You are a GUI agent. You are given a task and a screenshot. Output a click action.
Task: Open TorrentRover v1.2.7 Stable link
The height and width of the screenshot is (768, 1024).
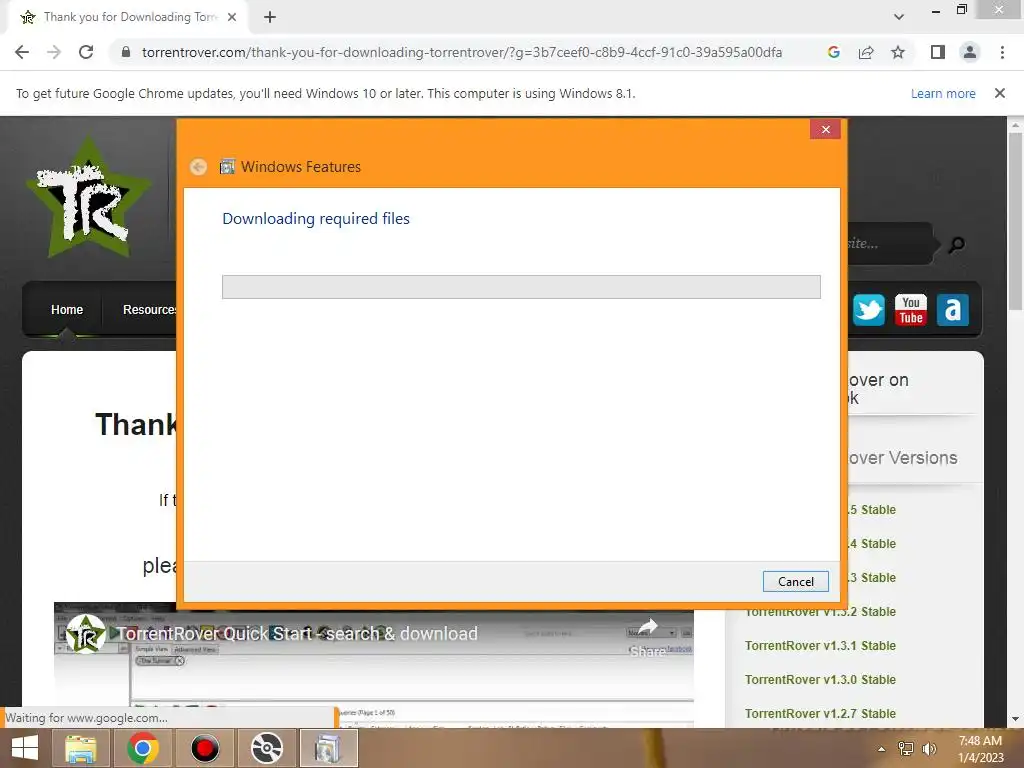820,714
